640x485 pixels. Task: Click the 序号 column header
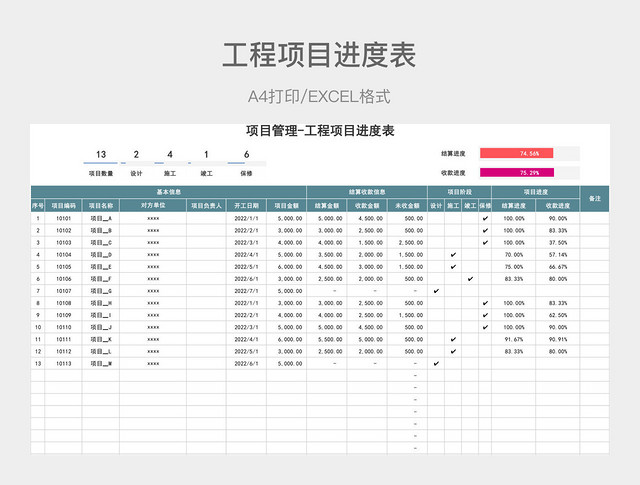(x=38, y=205)
